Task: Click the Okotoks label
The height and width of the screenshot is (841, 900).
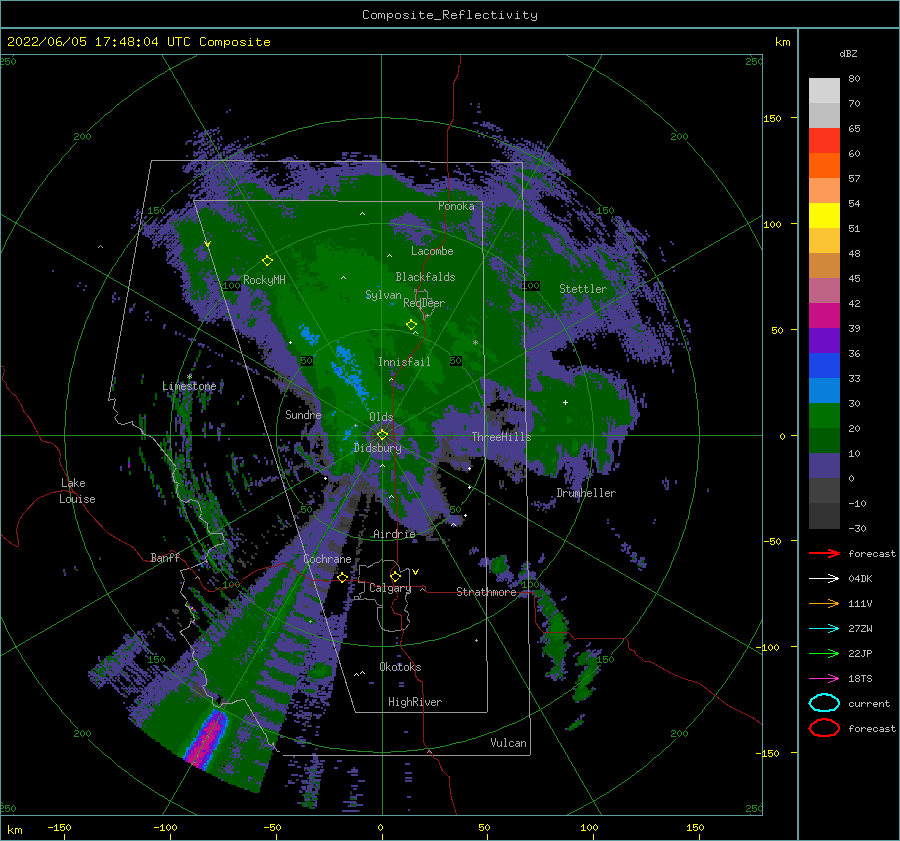Action: [400, 667]
